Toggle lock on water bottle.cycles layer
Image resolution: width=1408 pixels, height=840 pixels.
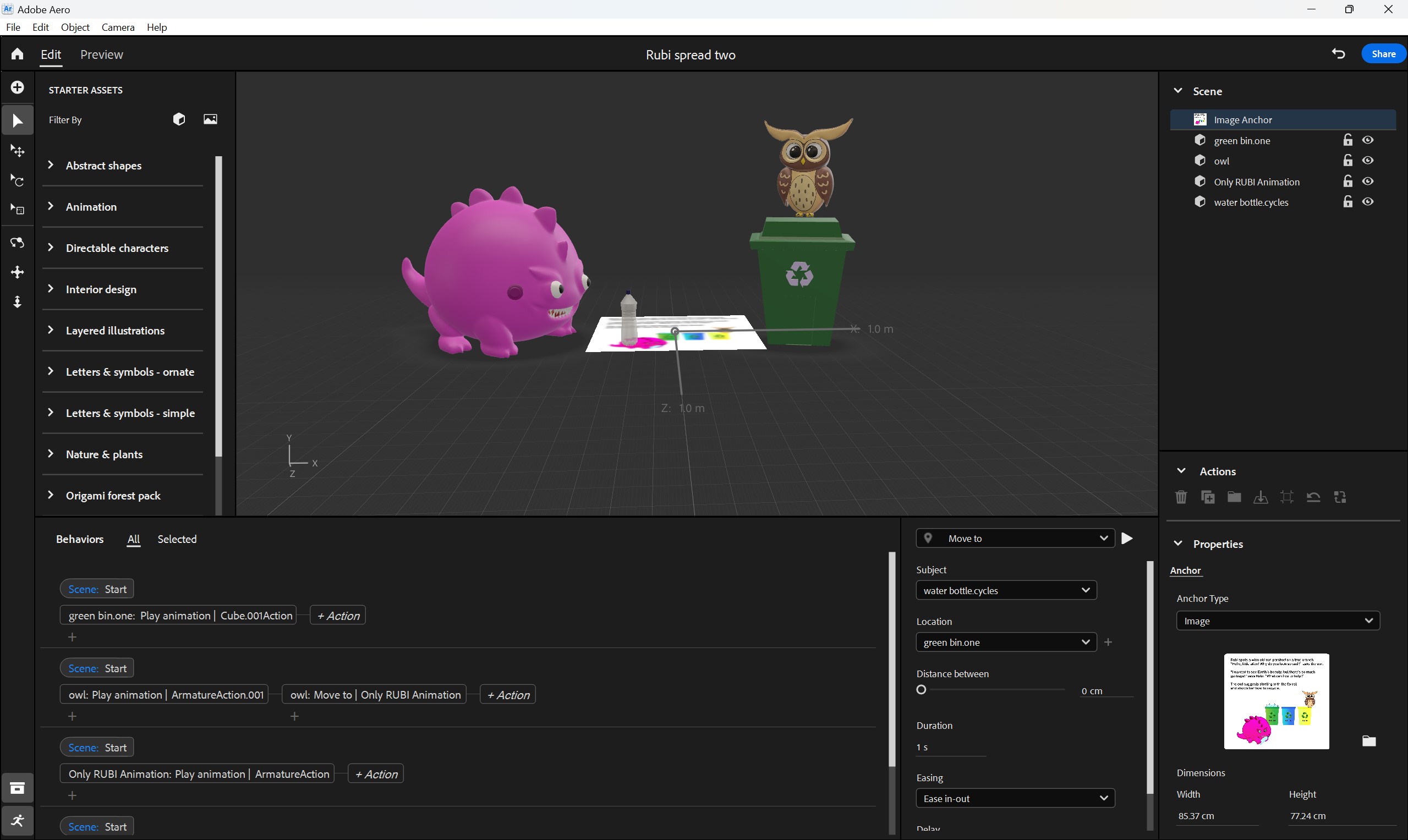[1348, 202]
